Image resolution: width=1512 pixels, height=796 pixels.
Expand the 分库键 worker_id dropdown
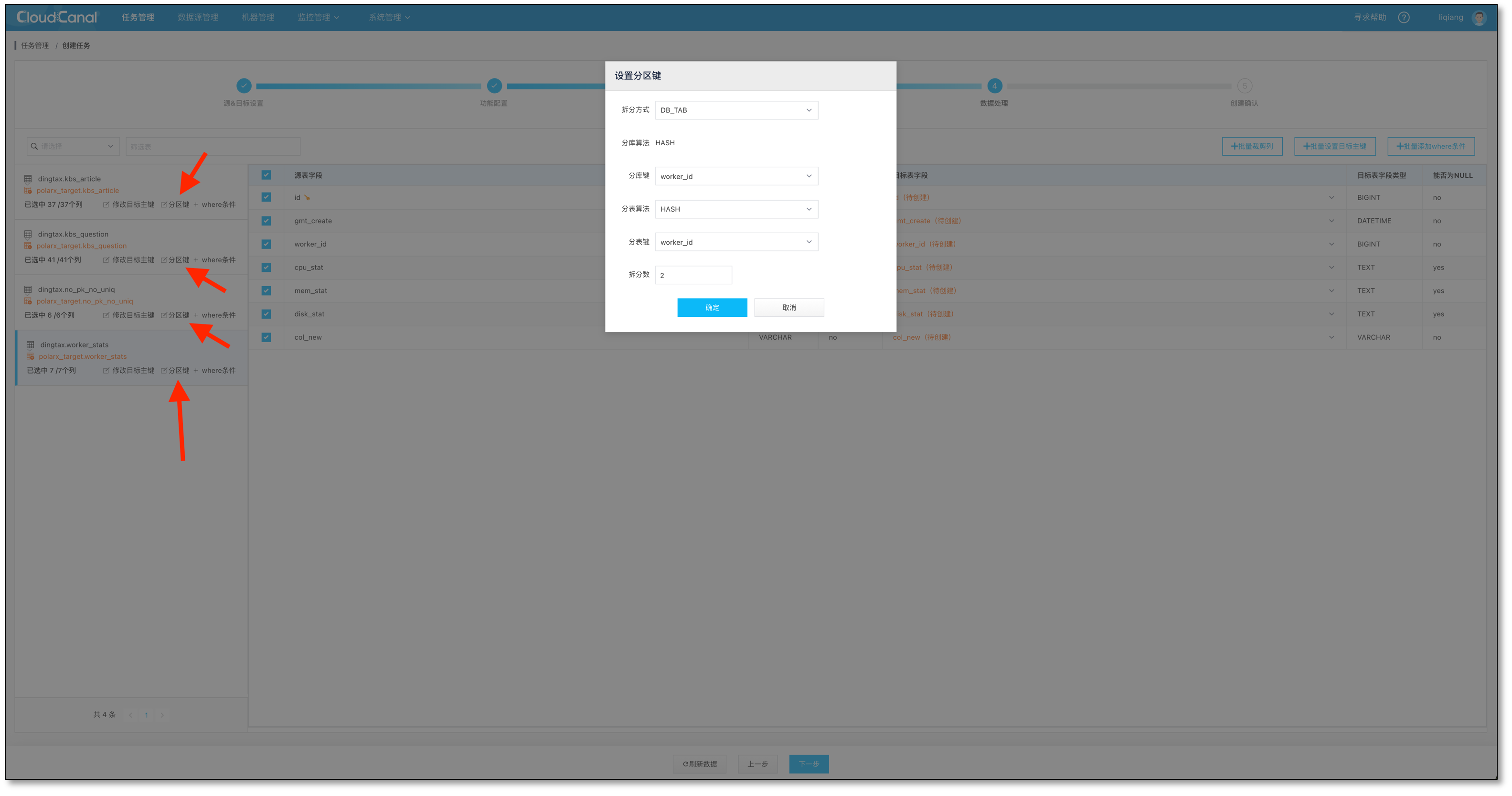(736, 176)
